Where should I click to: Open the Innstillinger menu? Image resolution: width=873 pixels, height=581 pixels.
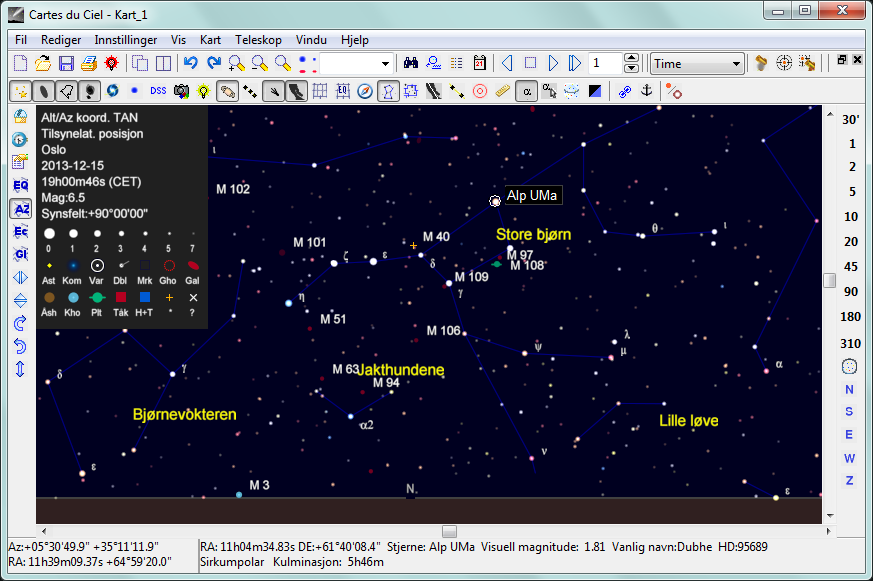[126, 40]
